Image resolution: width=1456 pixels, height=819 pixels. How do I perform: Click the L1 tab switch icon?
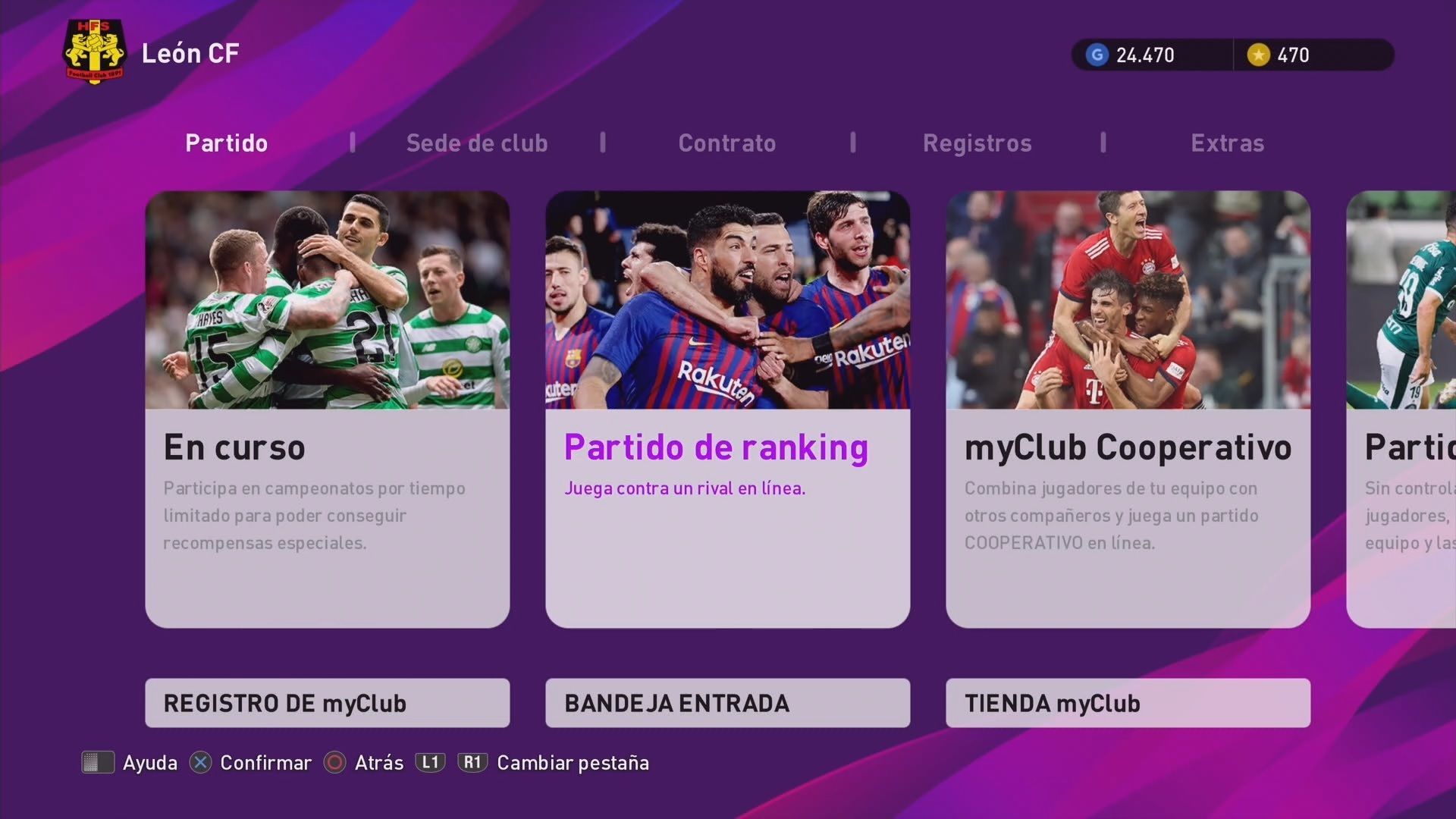[x=430, y=762]
